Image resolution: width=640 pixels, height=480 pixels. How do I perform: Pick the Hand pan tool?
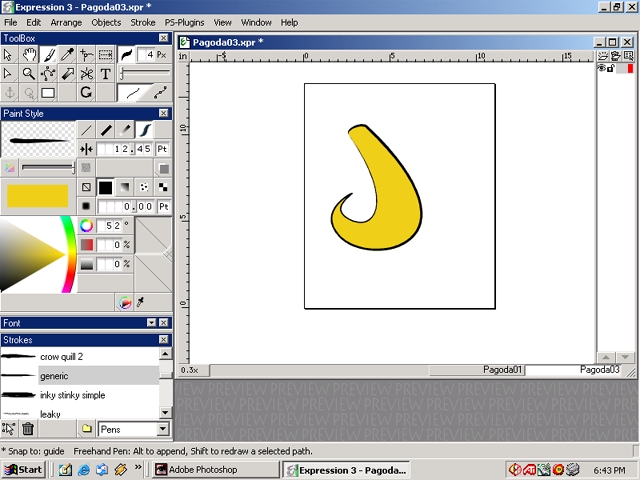pos(29,54)
